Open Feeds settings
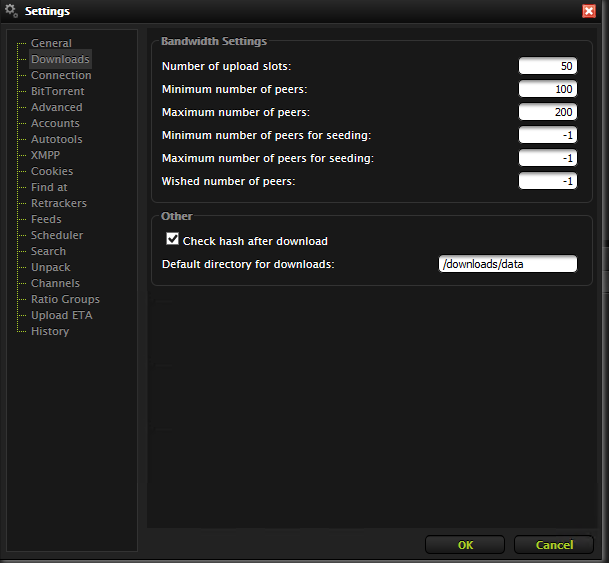 pos(46,219)
